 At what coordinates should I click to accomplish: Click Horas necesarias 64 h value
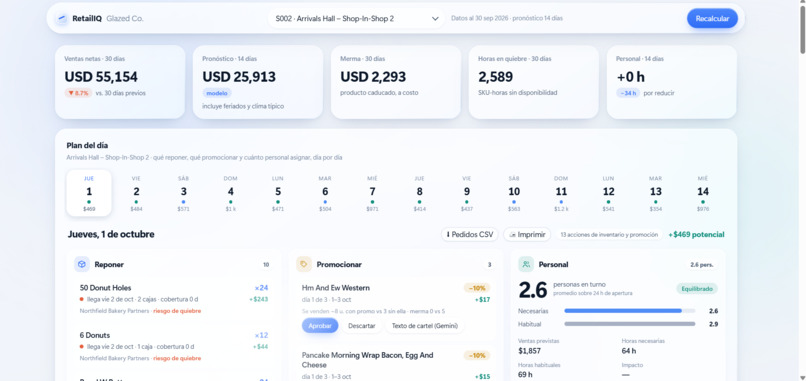(x=629, y=351)
